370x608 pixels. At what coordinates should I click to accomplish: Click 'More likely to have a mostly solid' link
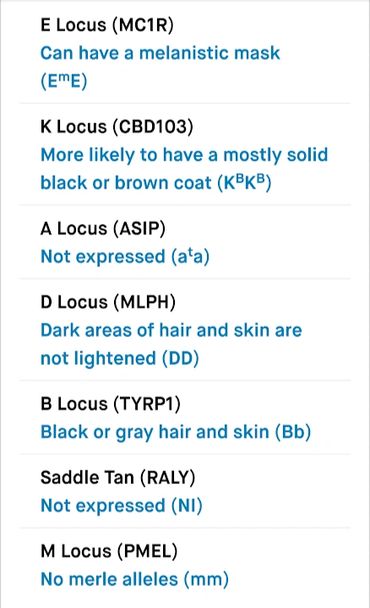(x=184, y=155)
